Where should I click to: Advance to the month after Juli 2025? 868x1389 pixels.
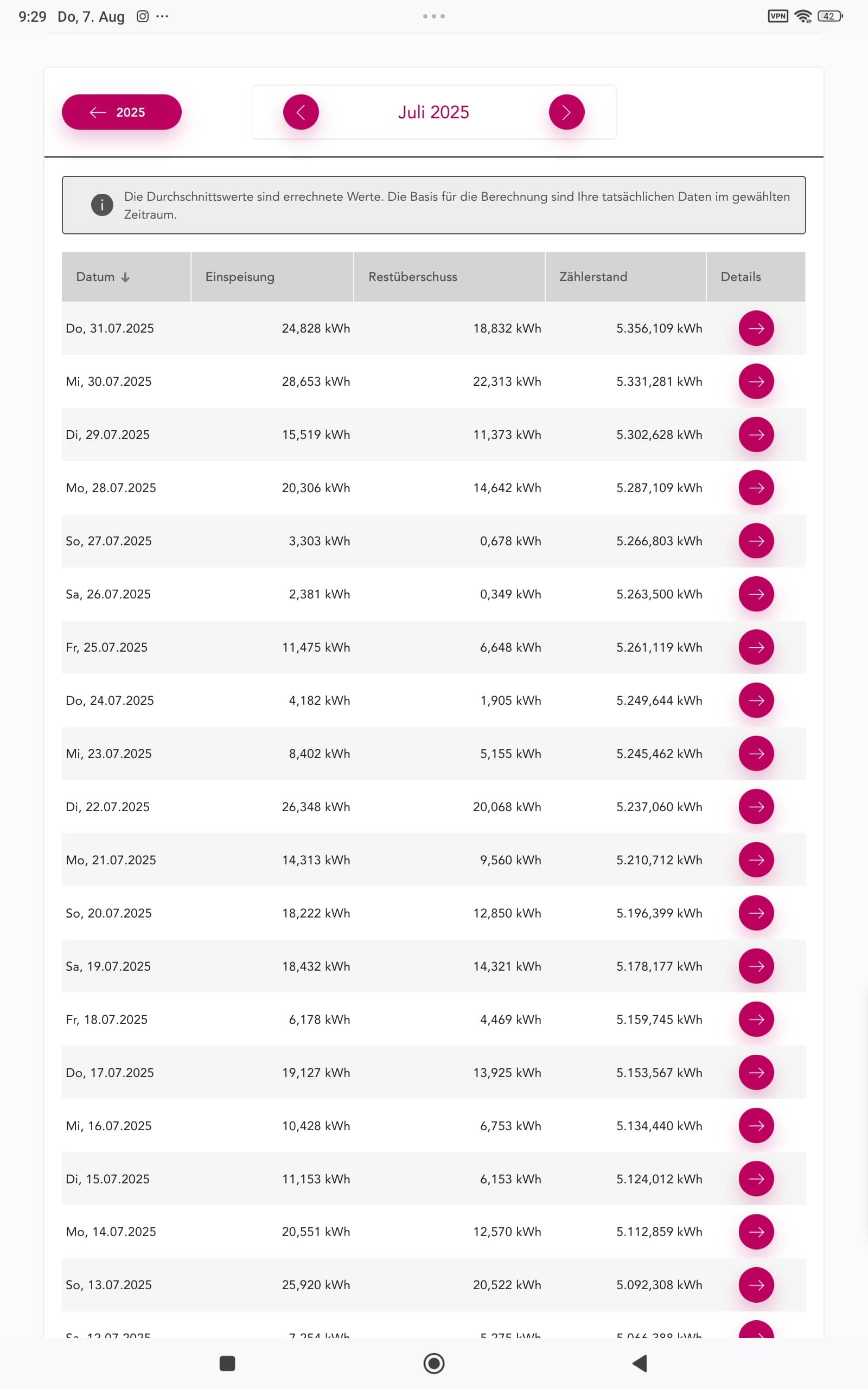pyautogui.click(x=566, y=112)
